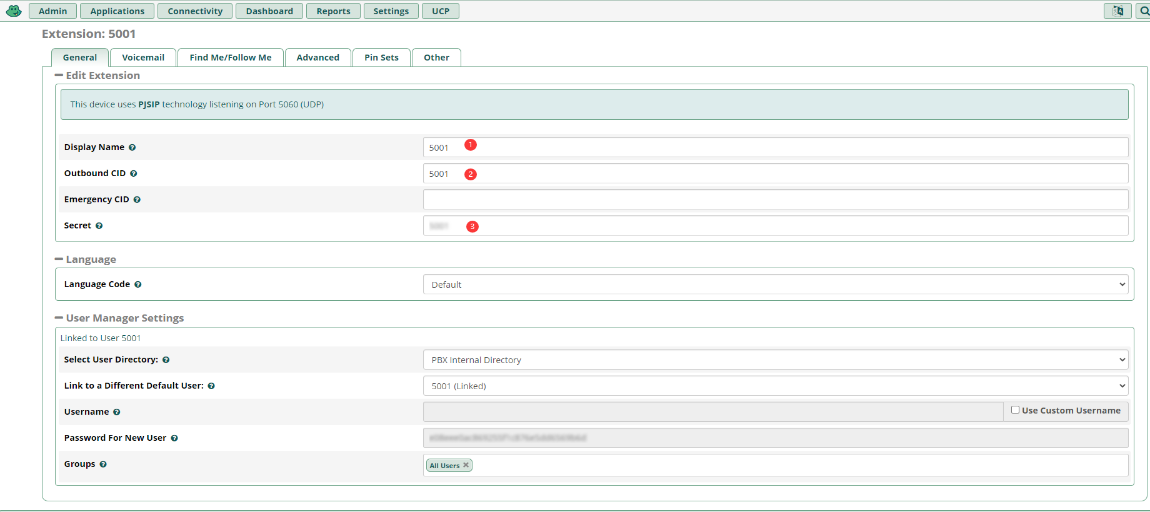Open the Settings menu

[391, 11]
